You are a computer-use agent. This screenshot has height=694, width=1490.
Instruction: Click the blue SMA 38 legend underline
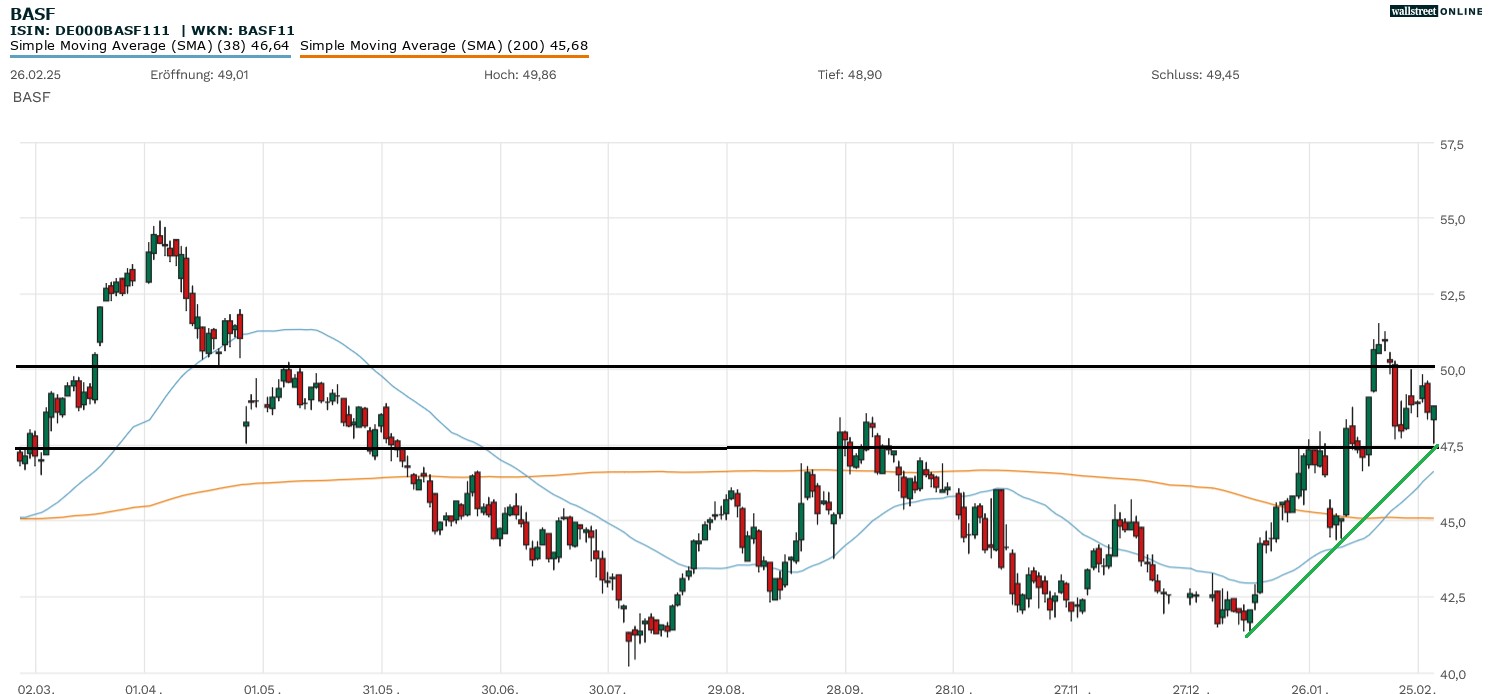150,56
